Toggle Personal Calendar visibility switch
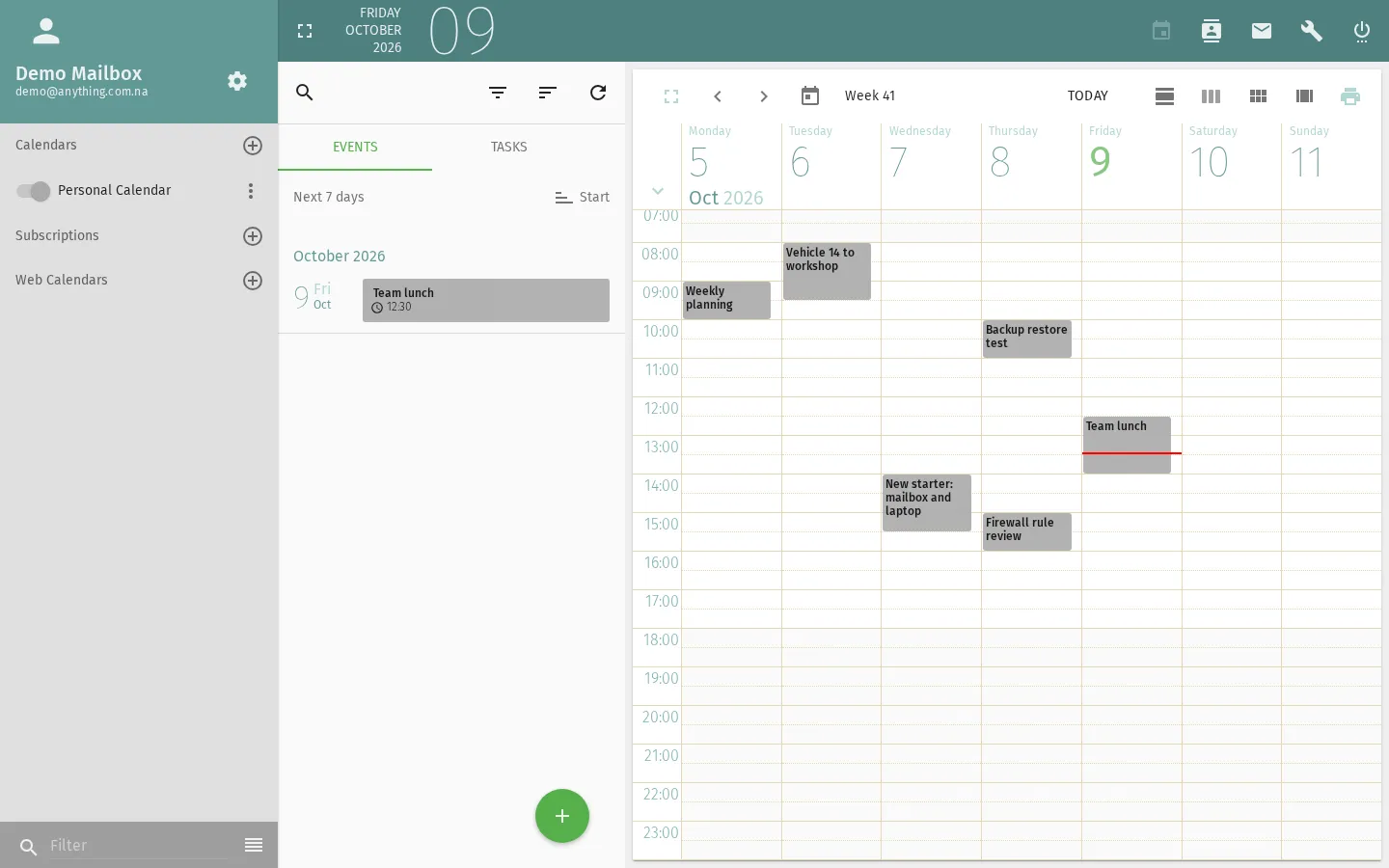This screenshot has width=1389, height=868. pyautogui.click(x=34, y=191)
